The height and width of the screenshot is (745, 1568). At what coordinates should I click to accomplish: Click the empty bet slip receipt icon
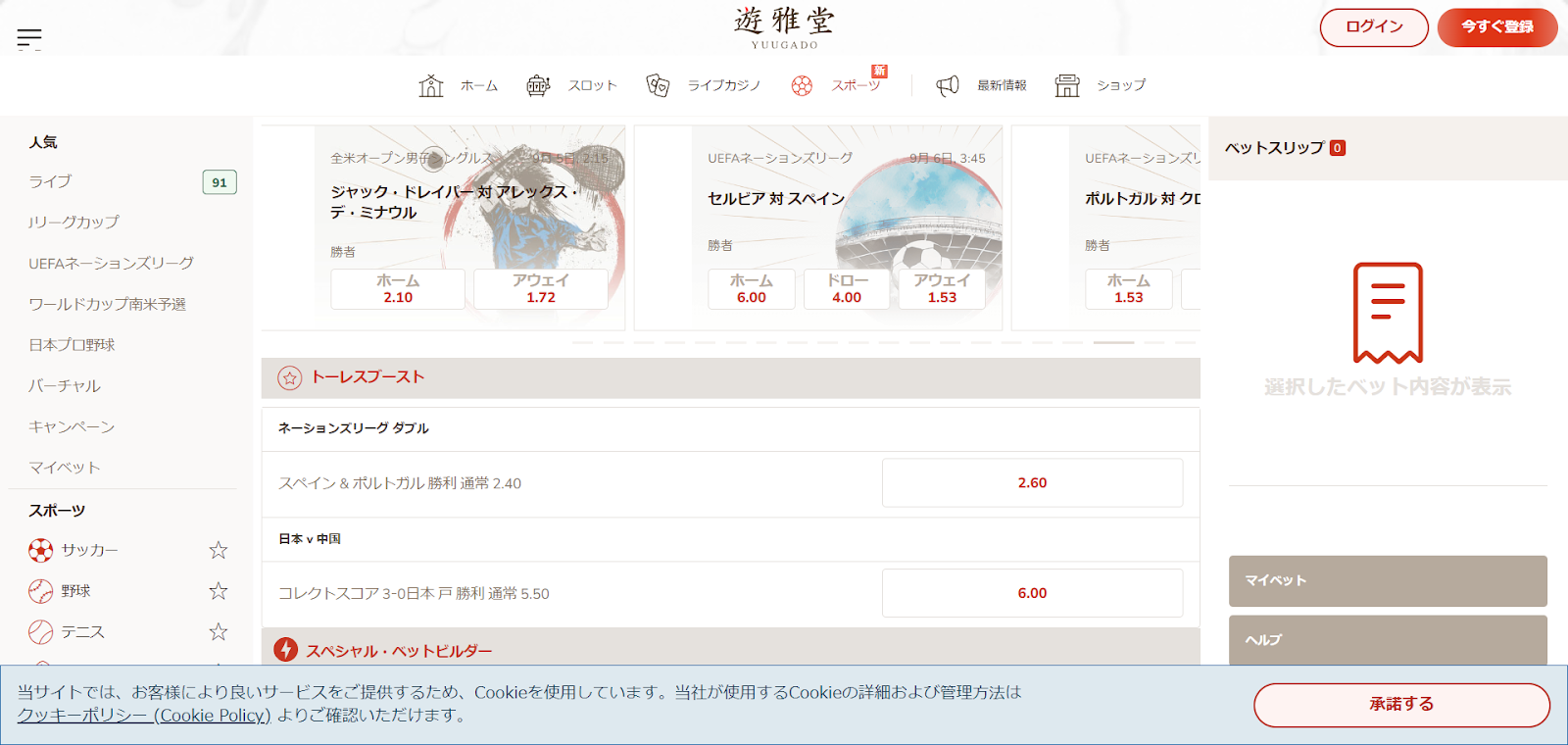(x=1388, y=313)
